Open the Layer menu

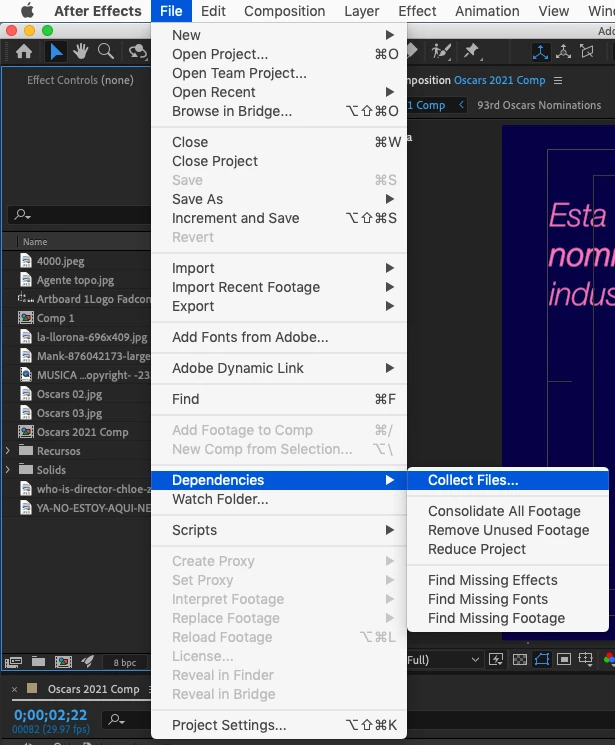pyautogui.click(x=362, y=11)
